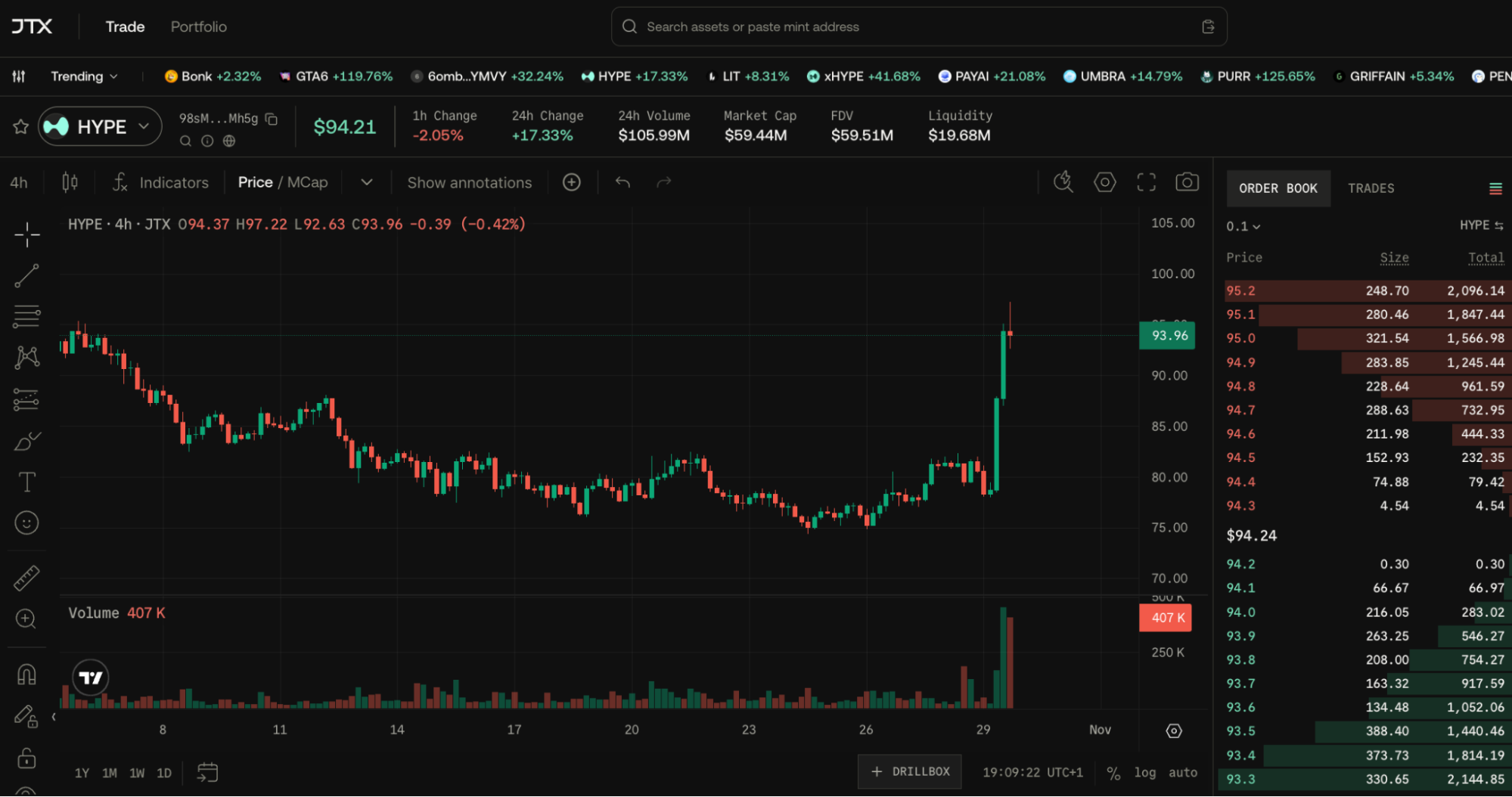Toggle lock all drawing tools
The width and height of the screenshot is (1512, 797).
[26, 758]
